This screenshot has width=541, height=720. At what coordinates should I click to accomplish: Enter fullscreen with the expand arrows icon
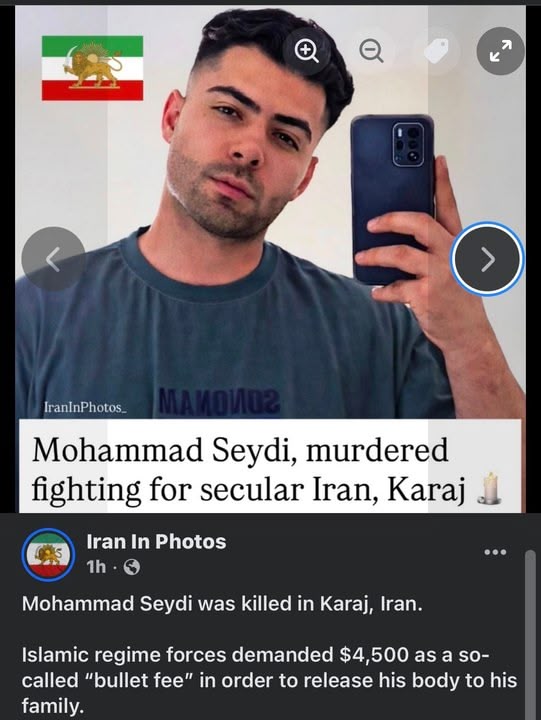(501, 51)
